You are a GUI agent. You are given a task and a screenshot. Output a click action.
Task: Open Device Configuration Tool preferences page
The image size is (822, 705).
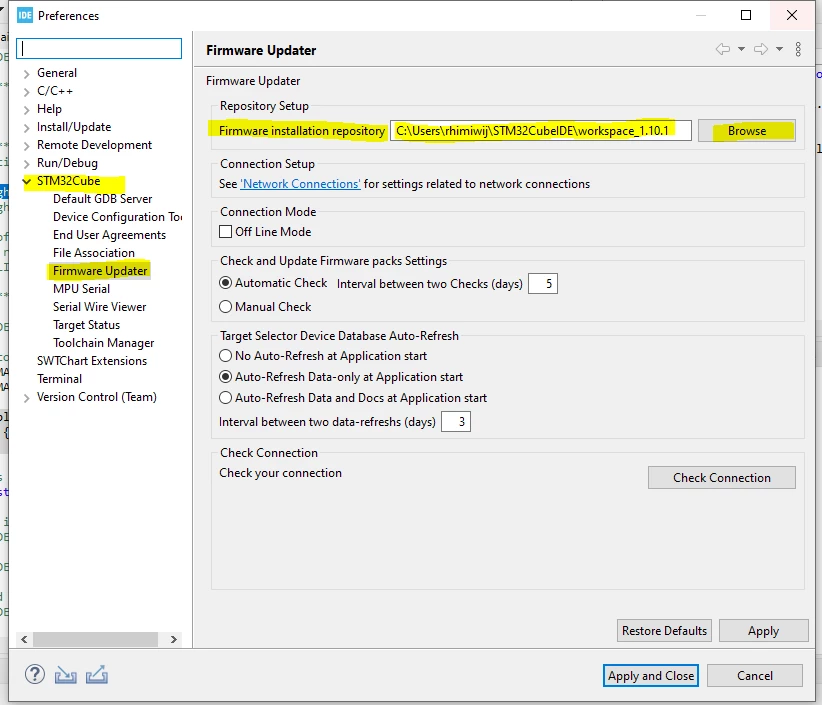[x=117, y=217]
